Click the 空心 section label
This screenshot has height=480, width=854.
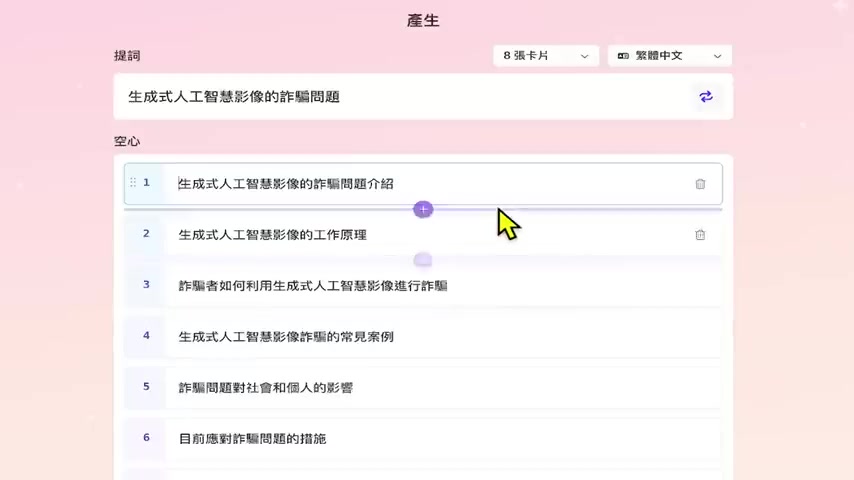[x=127, y=142]
